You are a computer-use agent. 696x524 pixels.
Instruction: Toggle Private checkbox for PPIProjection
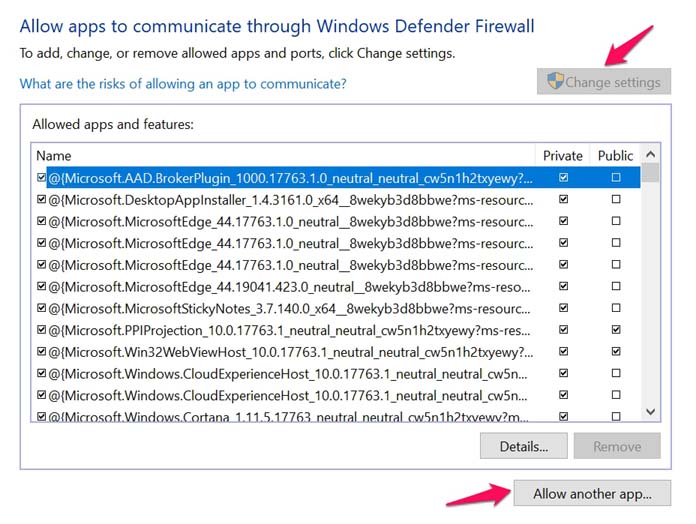[563, 330]
